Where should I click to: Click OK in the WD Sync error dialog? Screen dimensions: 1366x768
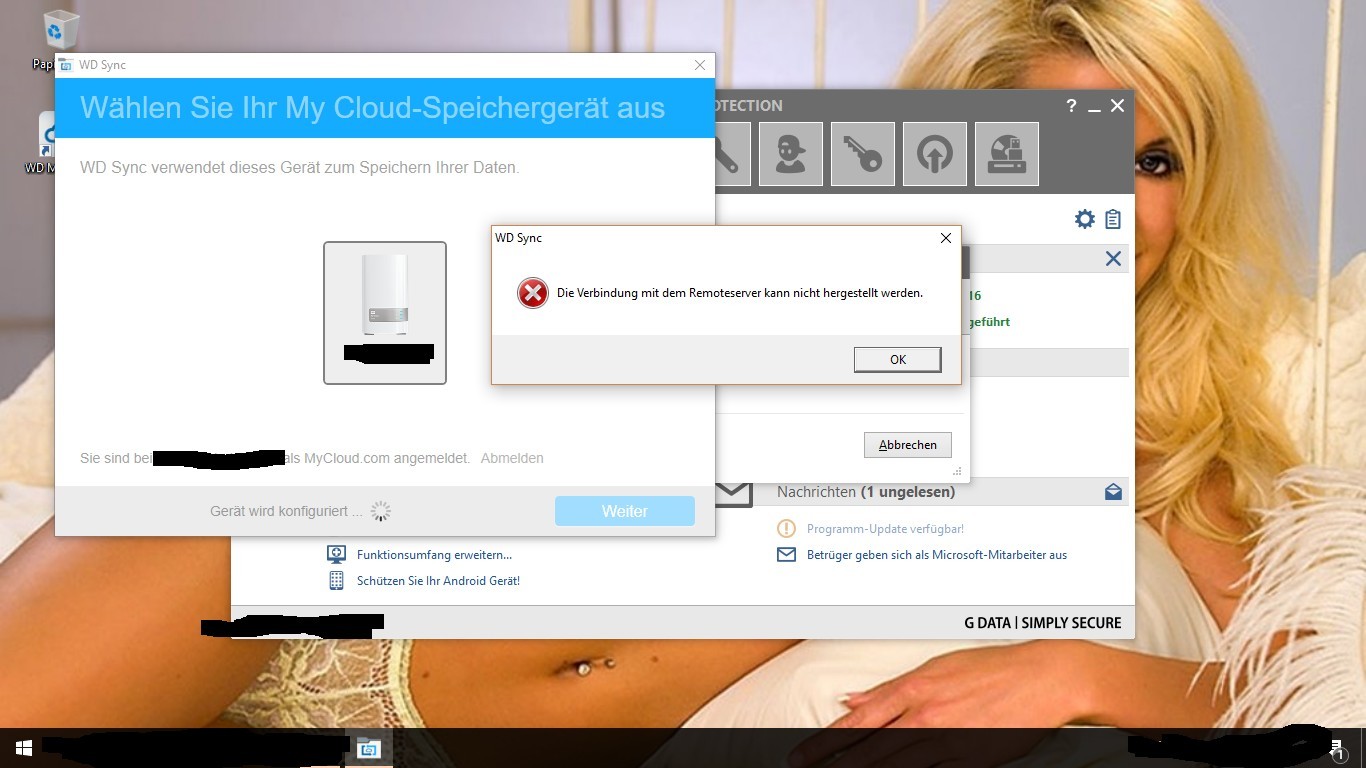point(897,360)
